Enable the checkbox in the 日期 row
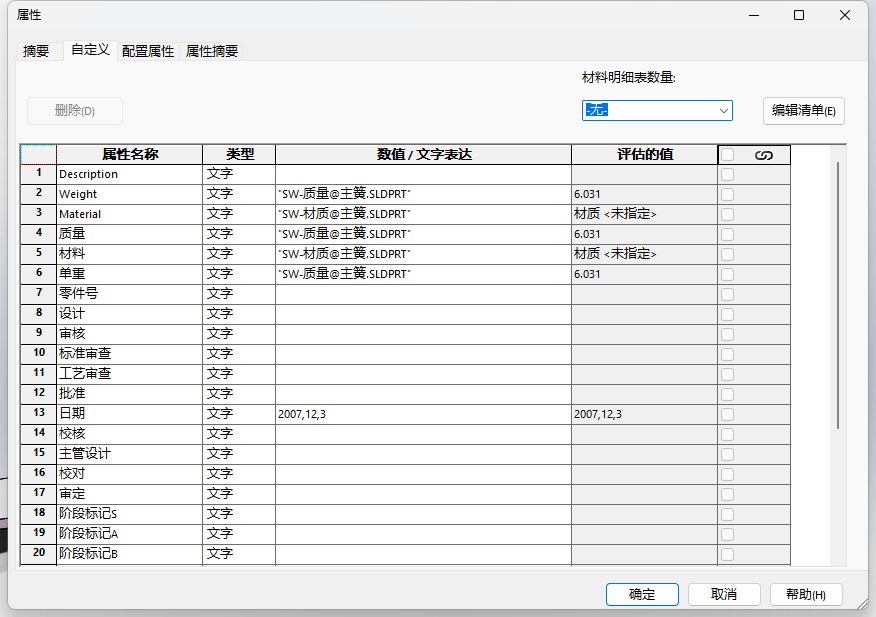The image size is (876, 617). 727,414
